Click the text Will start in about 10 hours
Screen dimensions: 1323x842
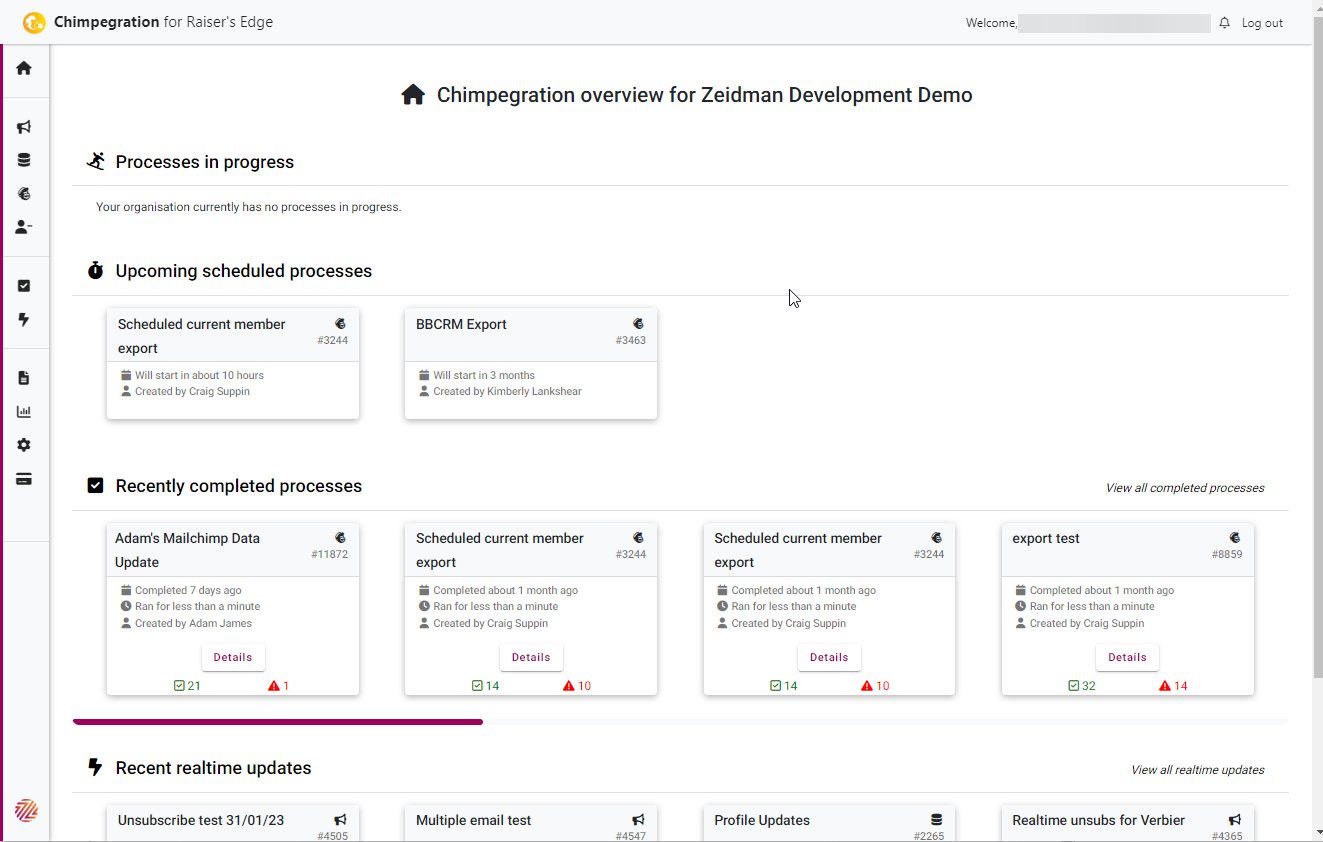click(x=200, y=376)
